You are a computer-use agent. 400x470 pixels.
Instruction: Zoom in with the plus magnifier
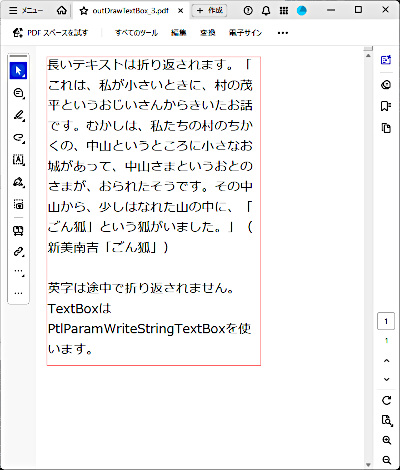click(386, 440)
